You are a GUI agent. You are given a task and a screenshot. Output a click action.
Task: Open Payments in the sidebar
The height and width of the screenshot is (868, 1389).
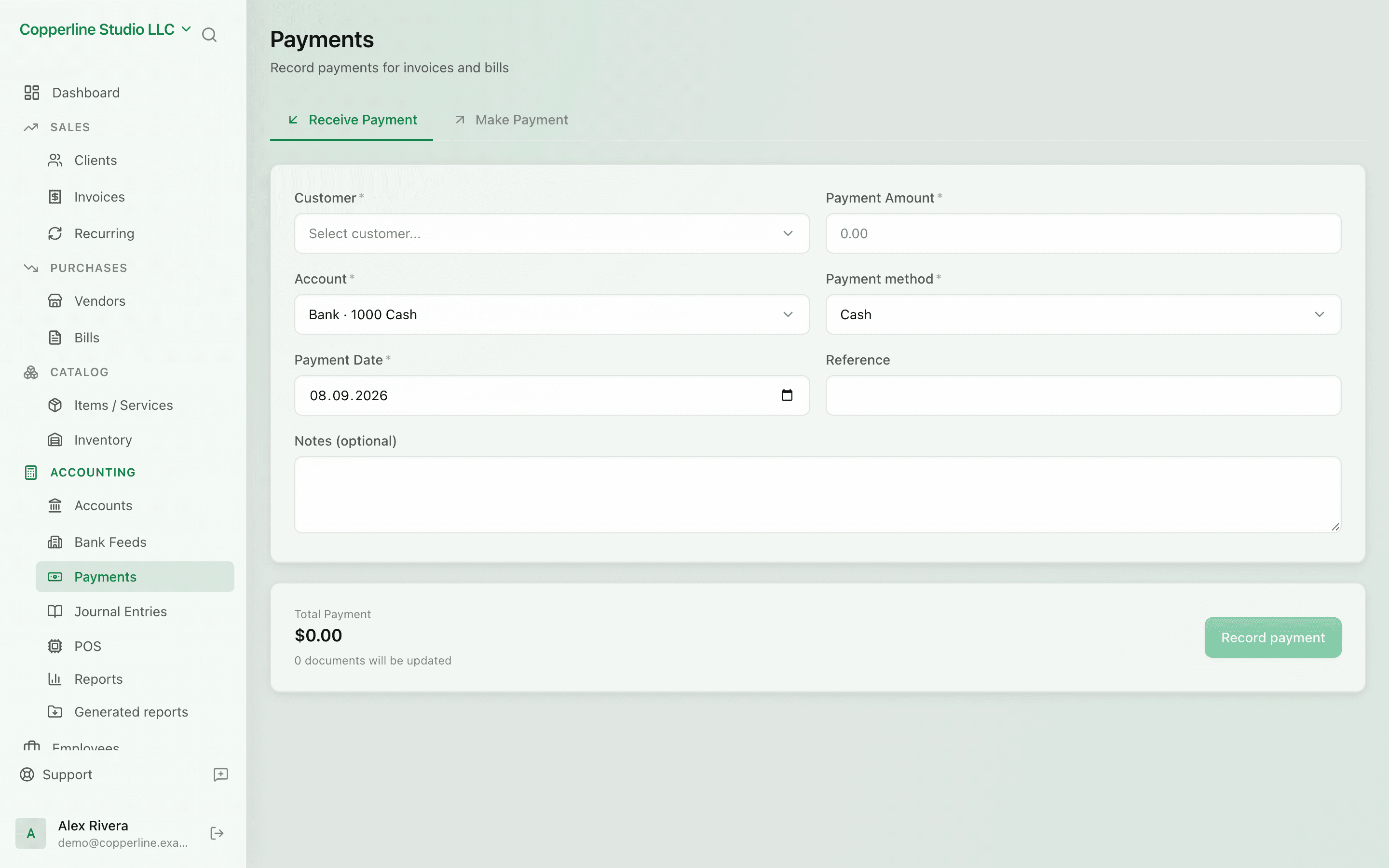click(x=135, y=577)
